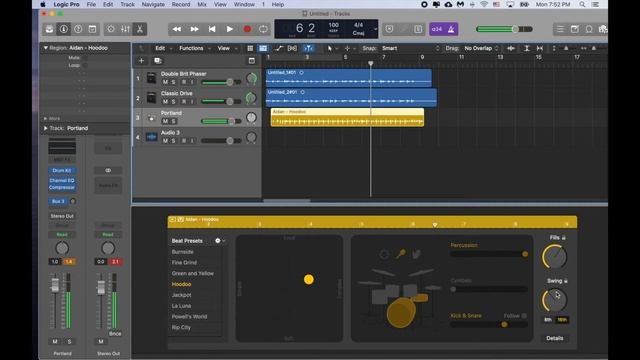Select 16th swing resolution
This screenshot has height=360, width=640.
[562, 320]
